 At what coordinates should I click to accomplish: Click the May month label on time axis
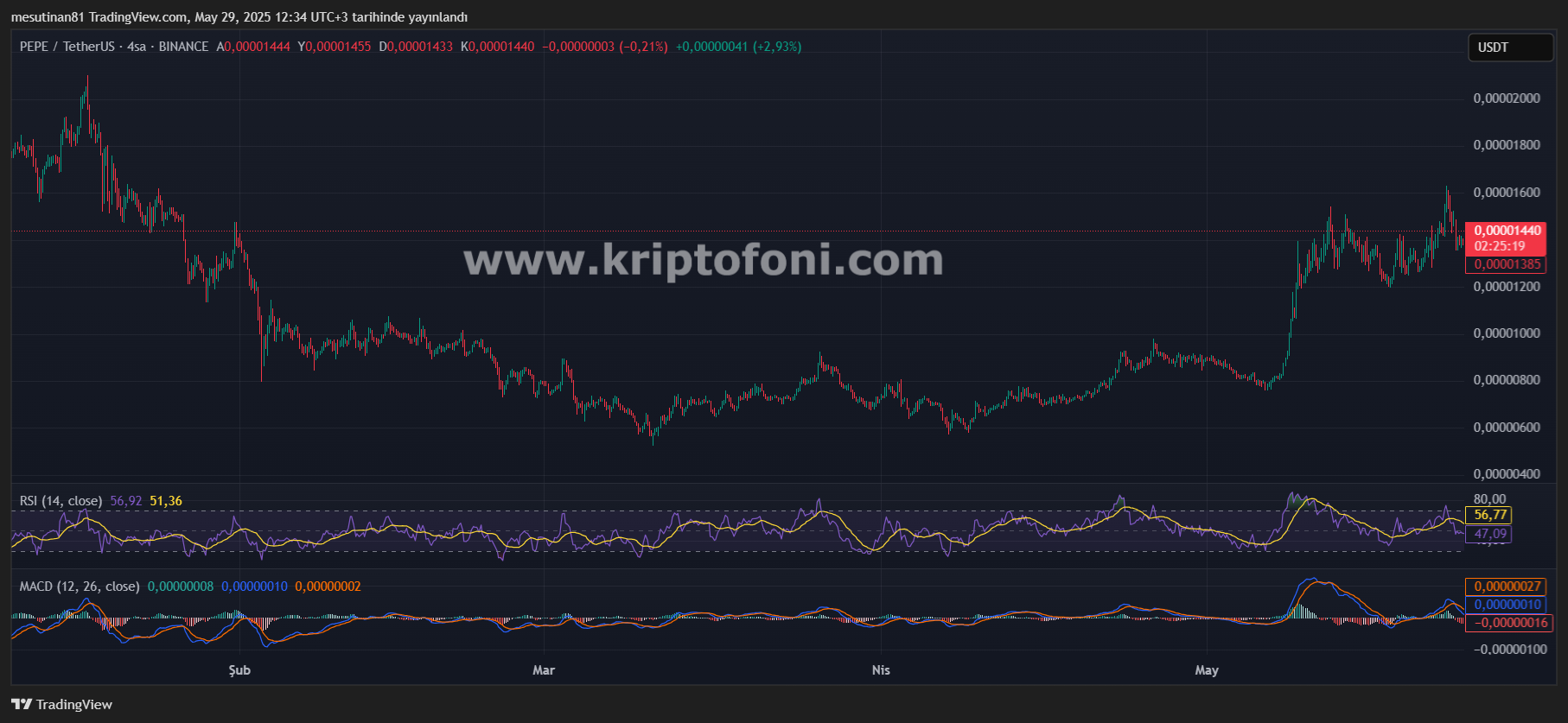(1207, 670)
